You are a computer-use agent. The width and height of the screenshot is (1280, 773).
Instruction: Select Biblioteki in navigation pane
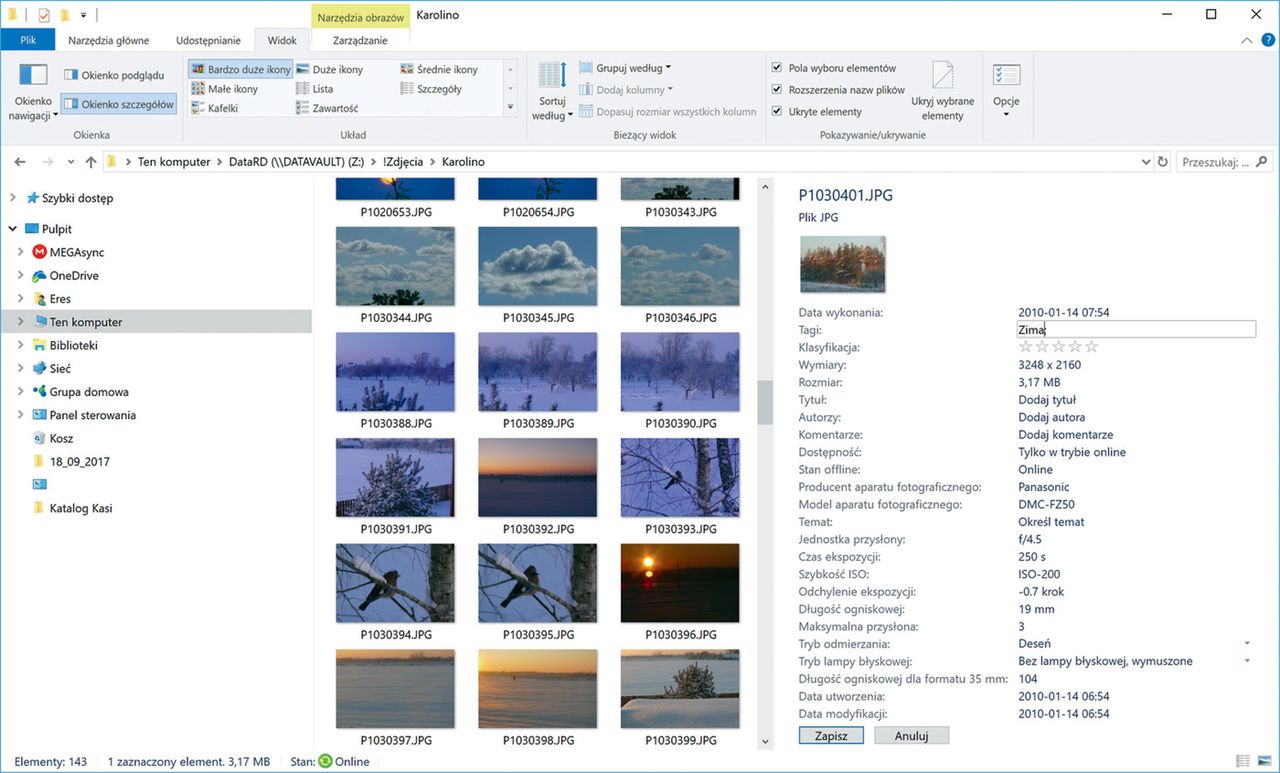click(73, 345)
